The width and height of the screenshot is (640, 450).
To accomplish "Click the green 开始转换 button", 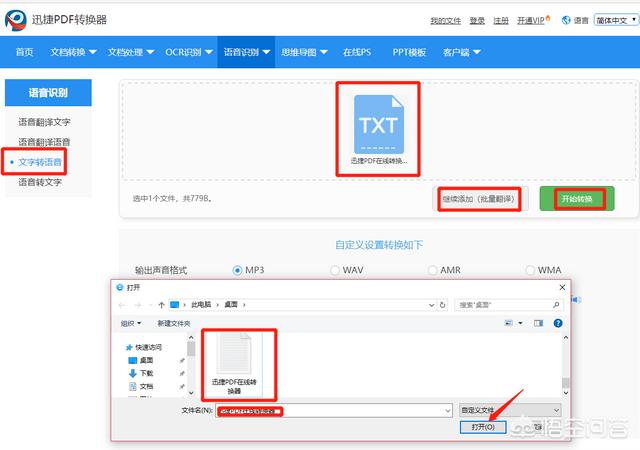I will tap(577, 199).
